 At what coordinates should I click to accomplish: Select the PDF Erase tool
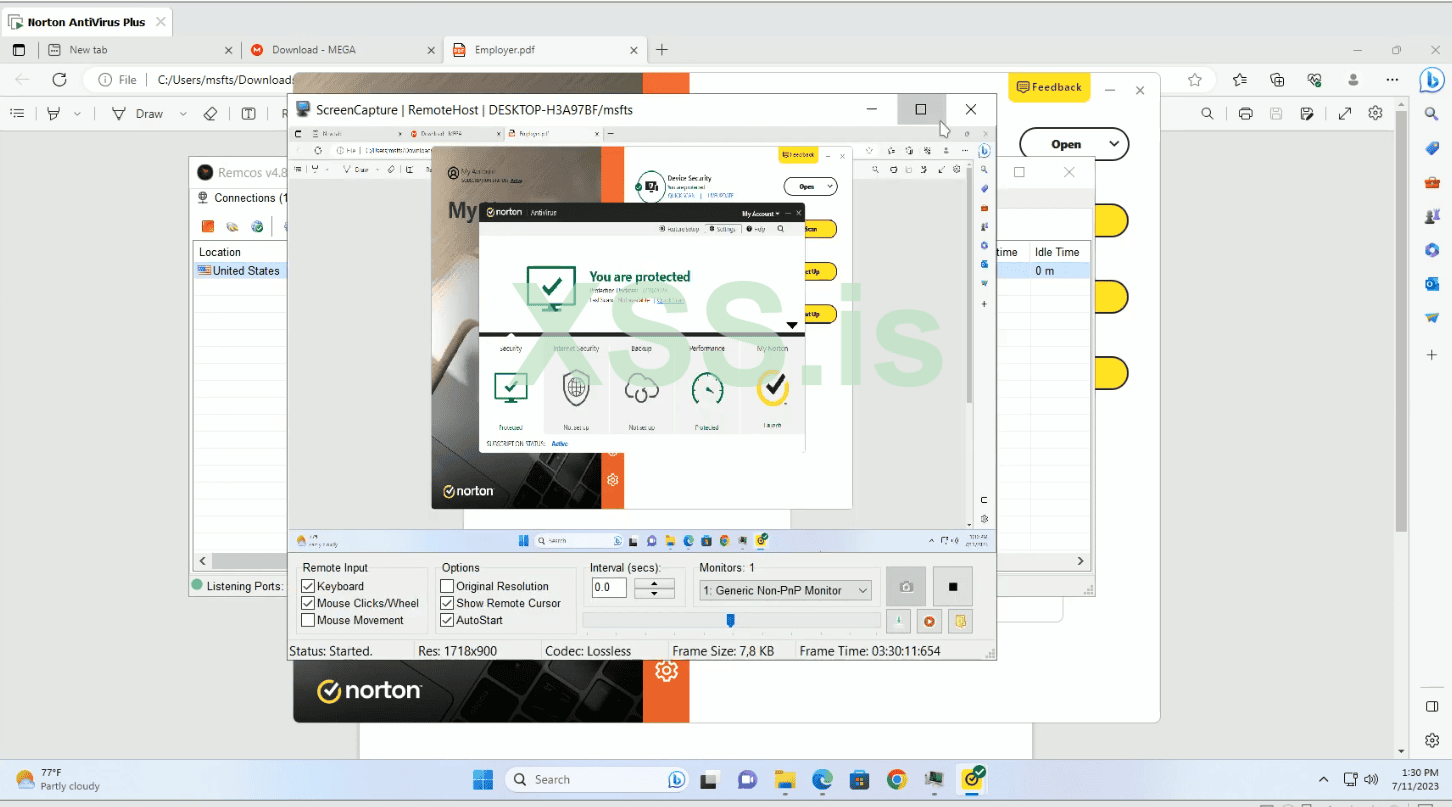coord(210,114)
